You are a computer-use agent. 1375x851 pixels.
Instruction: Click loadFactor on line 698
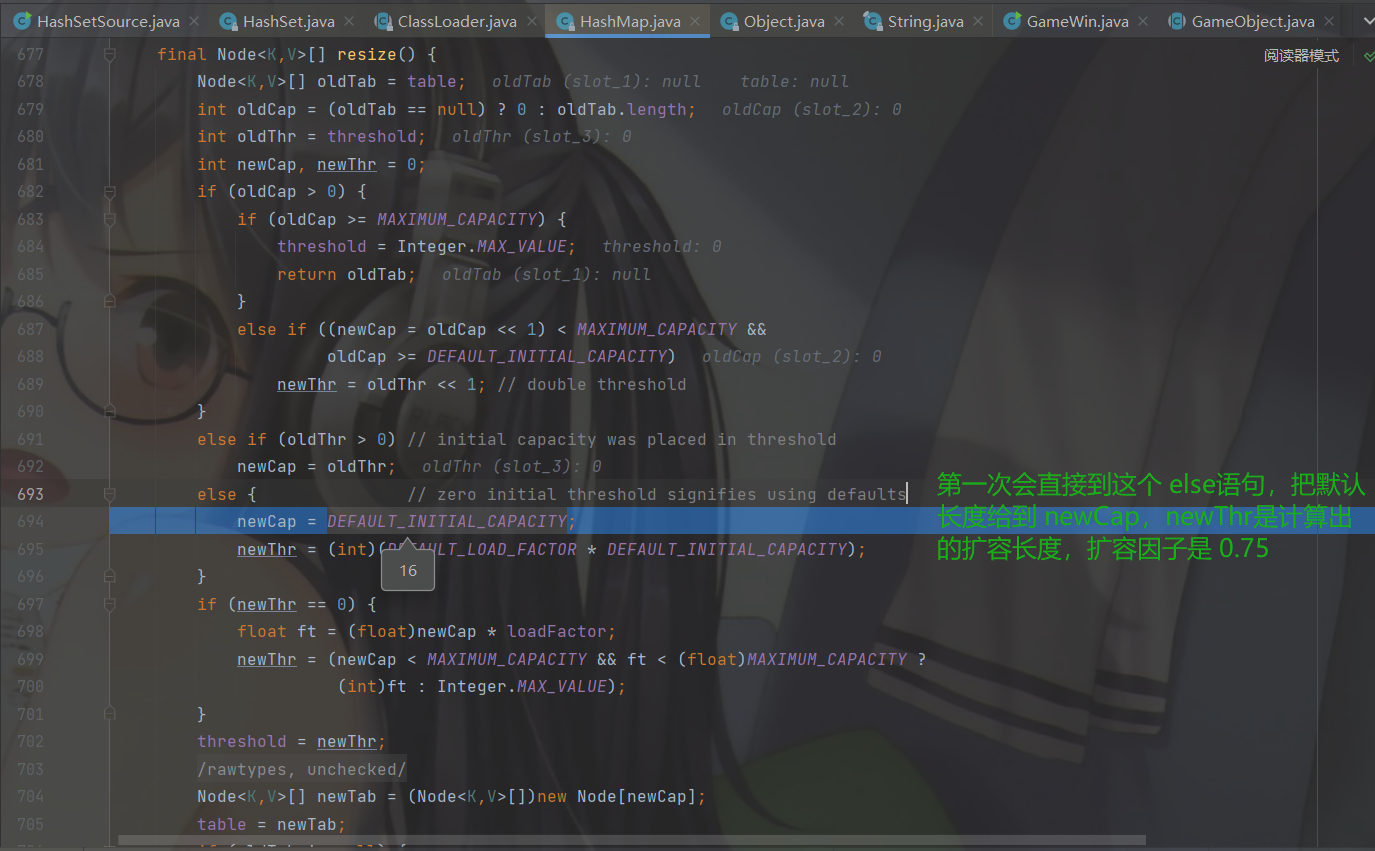[556, 631]
